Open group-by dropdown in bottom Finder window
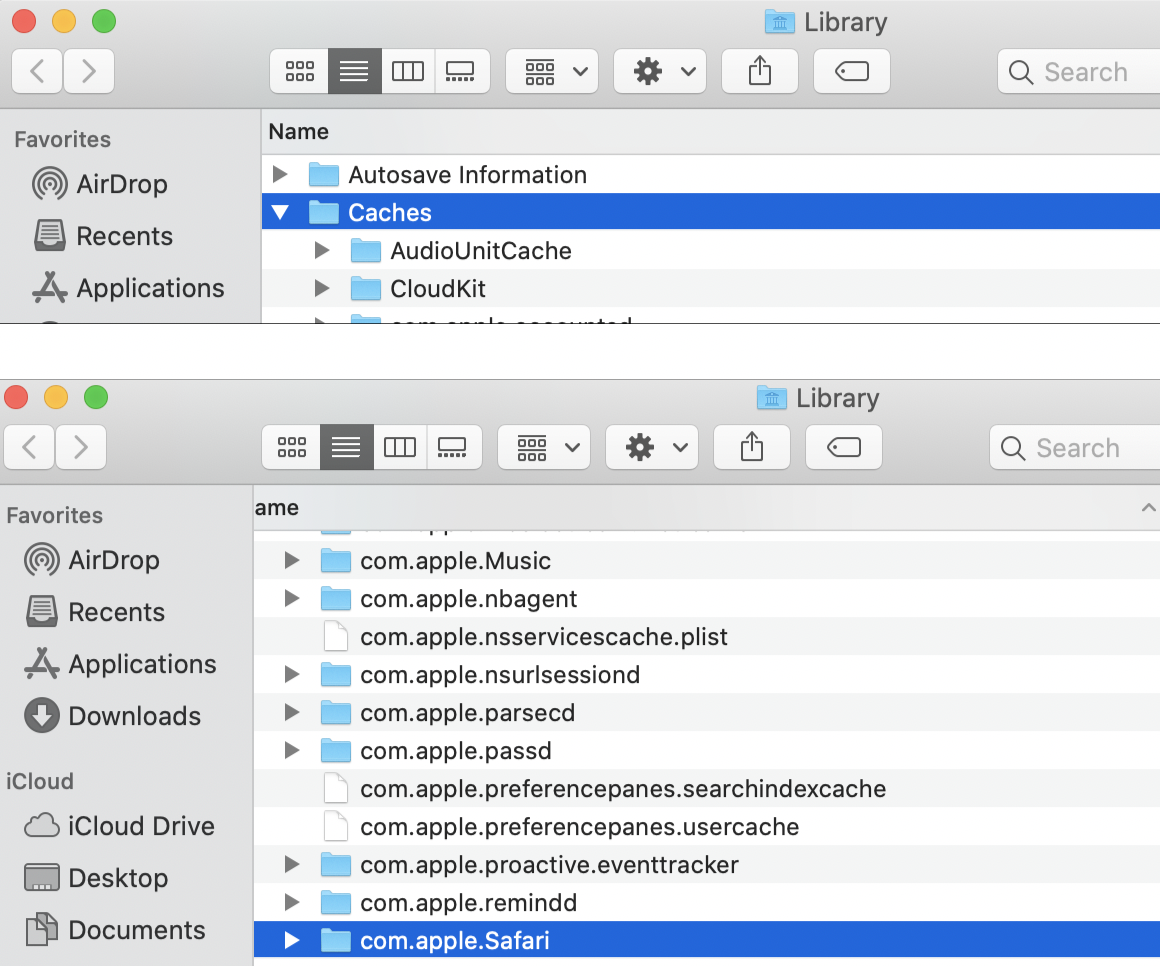The height and width of the screenshot is (966, 1160). (544, 447)
